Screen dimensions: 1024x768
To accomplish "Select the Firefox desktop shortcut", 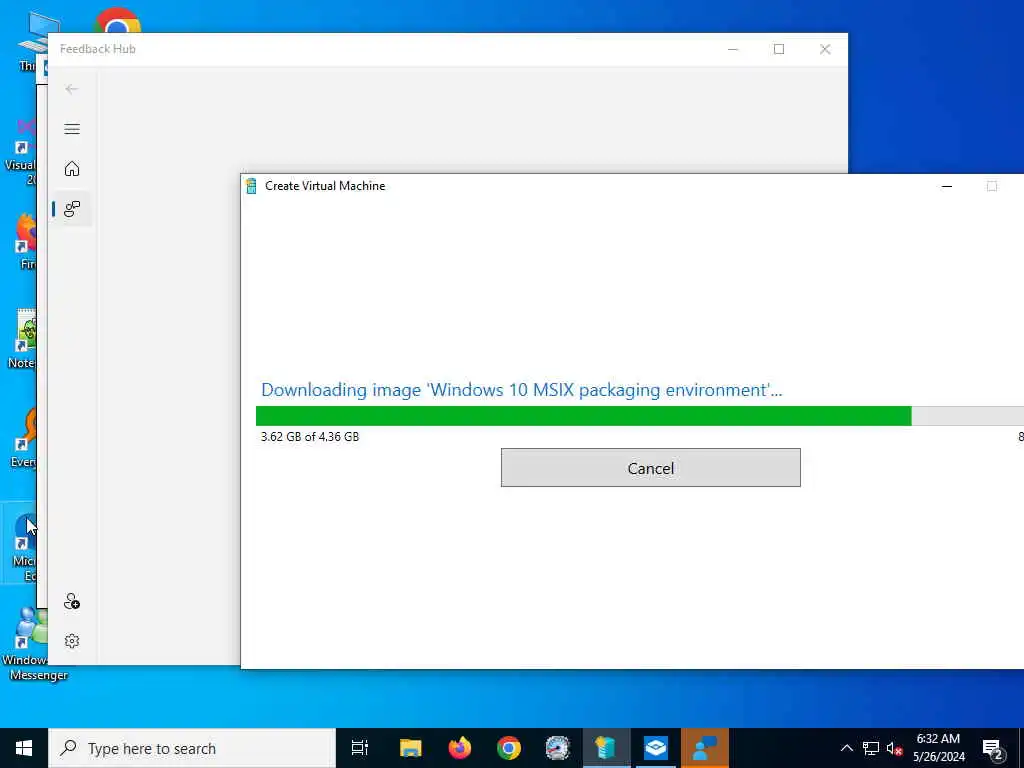I will tap(25, 242).
